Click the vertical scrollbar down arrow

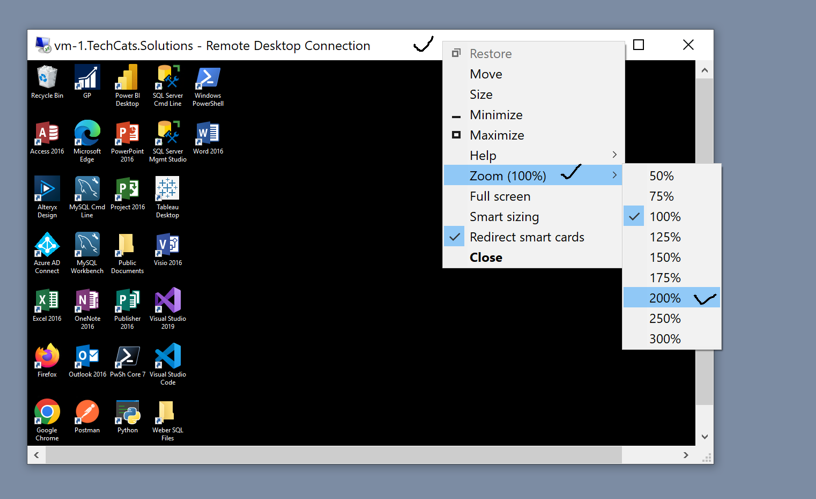click(x=705, y=437)
